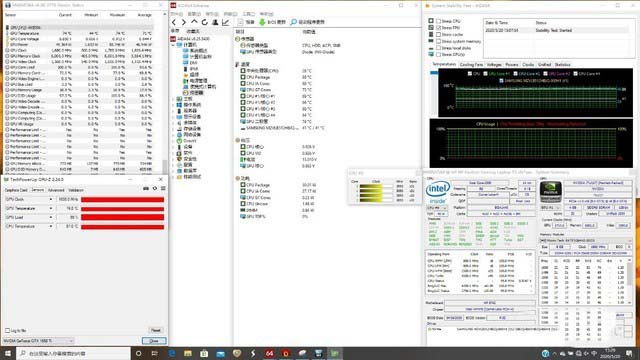The image size is (640, 360).
Task: Go forward in AIDA64 toolbar
Action: 184,22
